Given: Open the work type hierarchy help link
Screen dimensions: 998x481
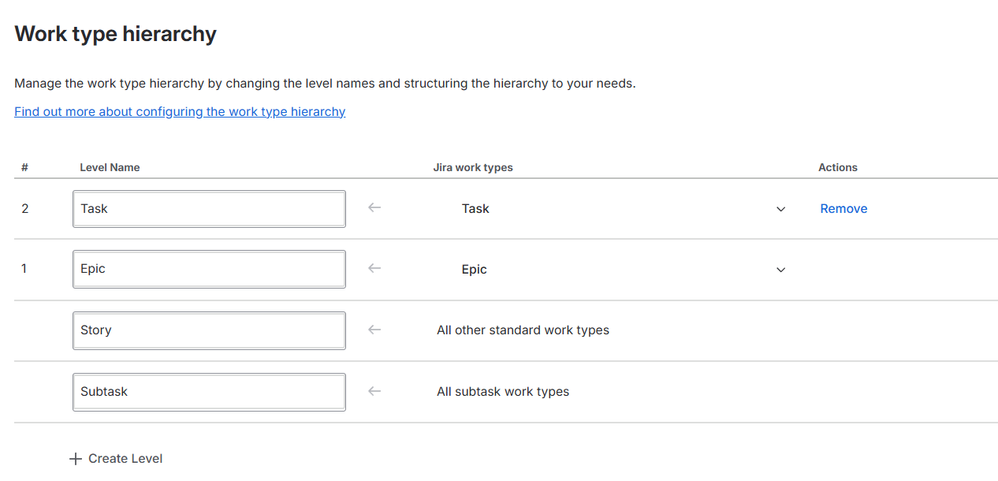Looking at the screenshot, I should point(180,112).
